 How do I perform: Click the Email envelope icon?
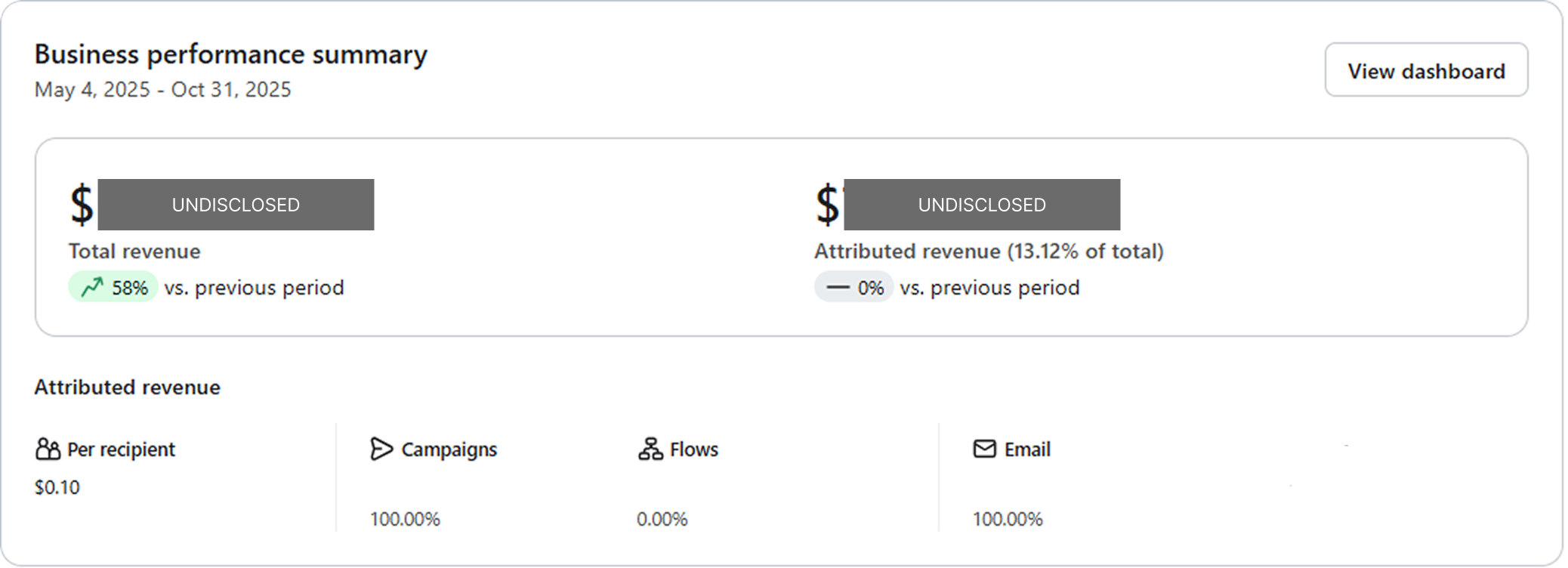984,449
